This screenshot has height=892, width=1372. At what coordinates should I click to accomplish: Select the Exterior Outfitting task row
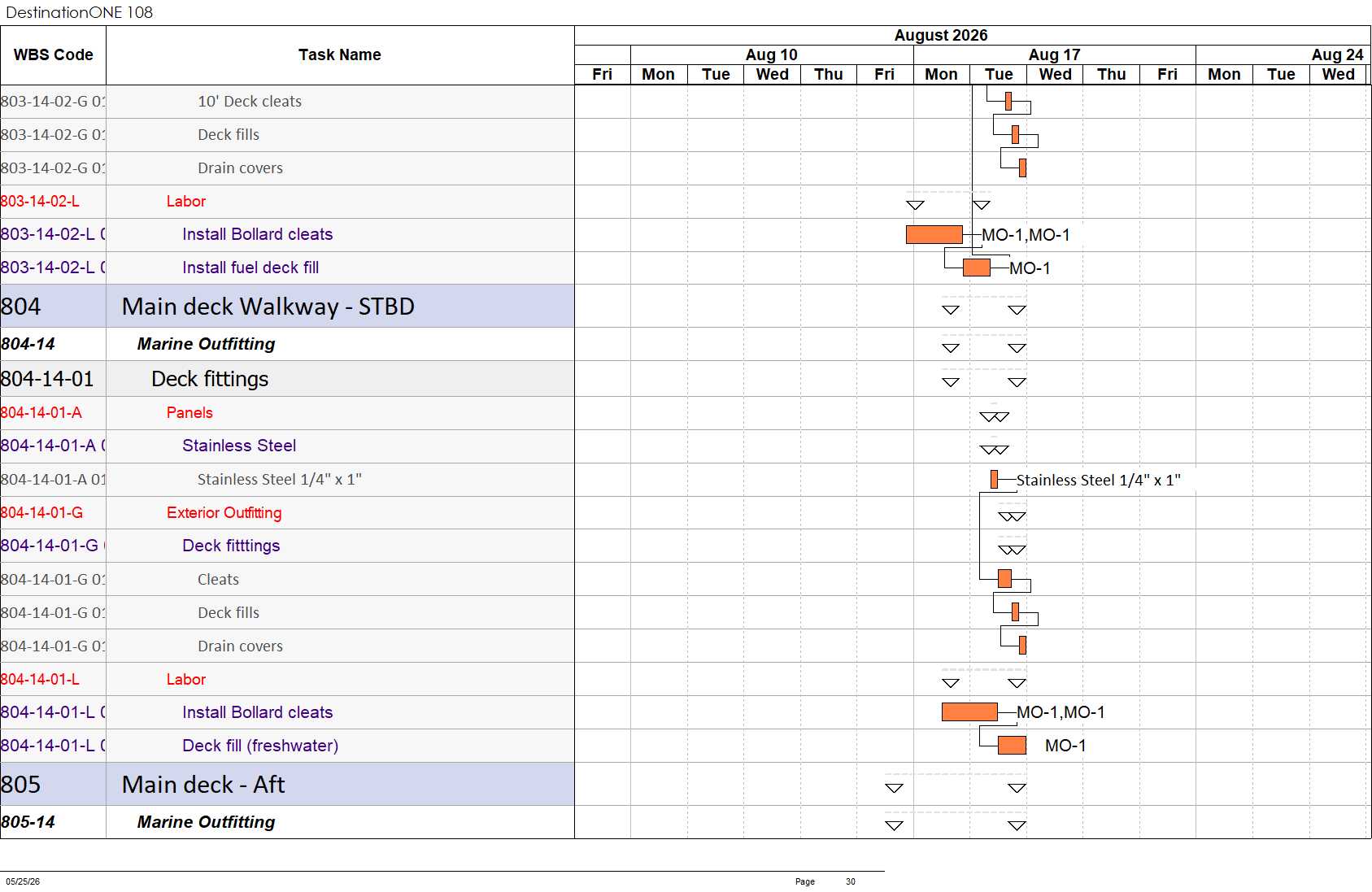point(287,513)
